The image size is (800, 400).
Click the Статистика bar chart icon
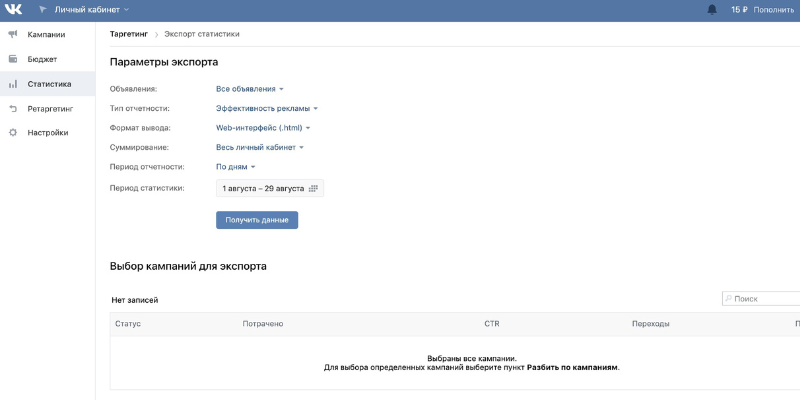pyautogui.click(x=13, y=84)
